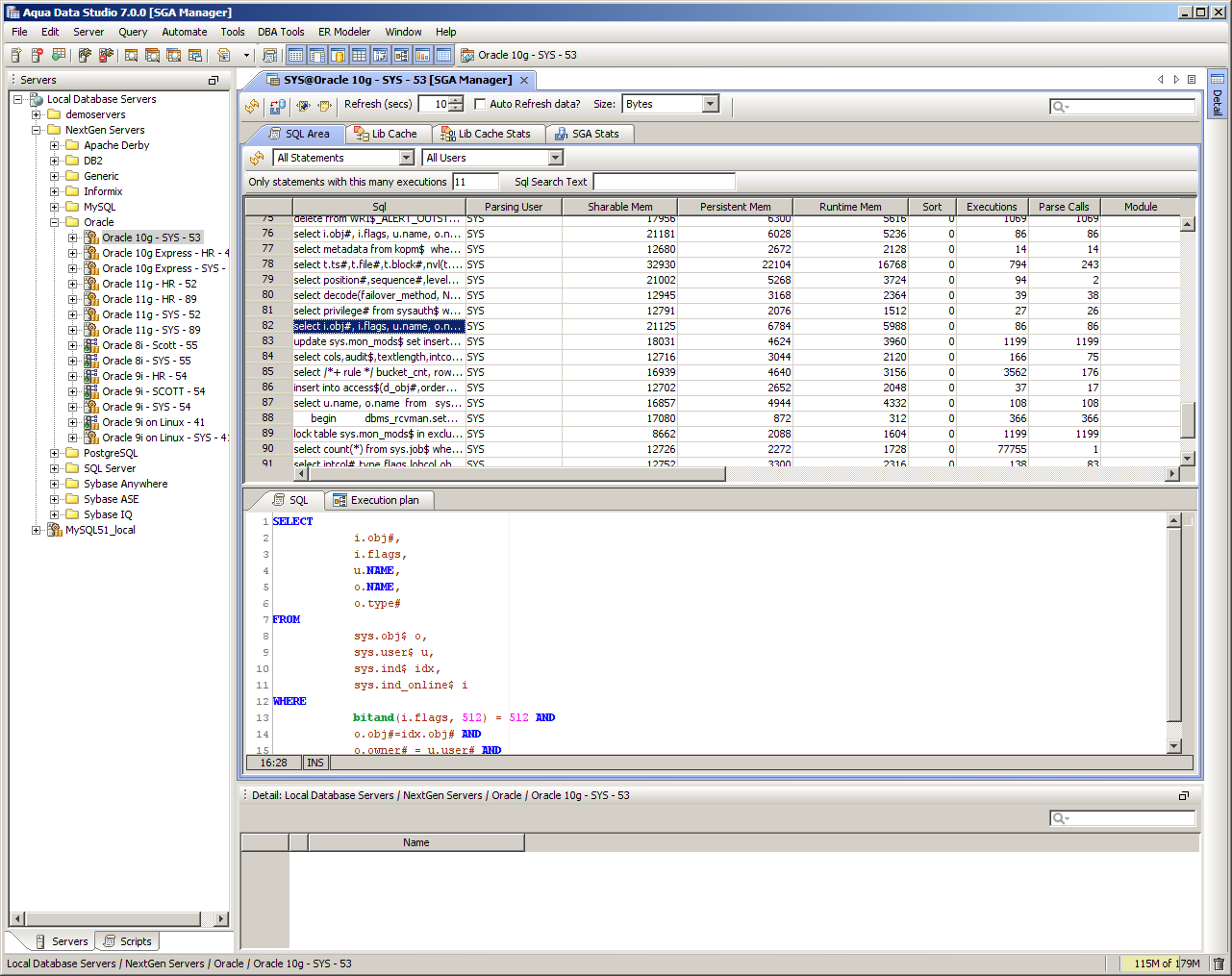Select row 83 update sys.mon_mods$ statement
The width and height of the screenshot is (1232, 976).
pos(712,341)
